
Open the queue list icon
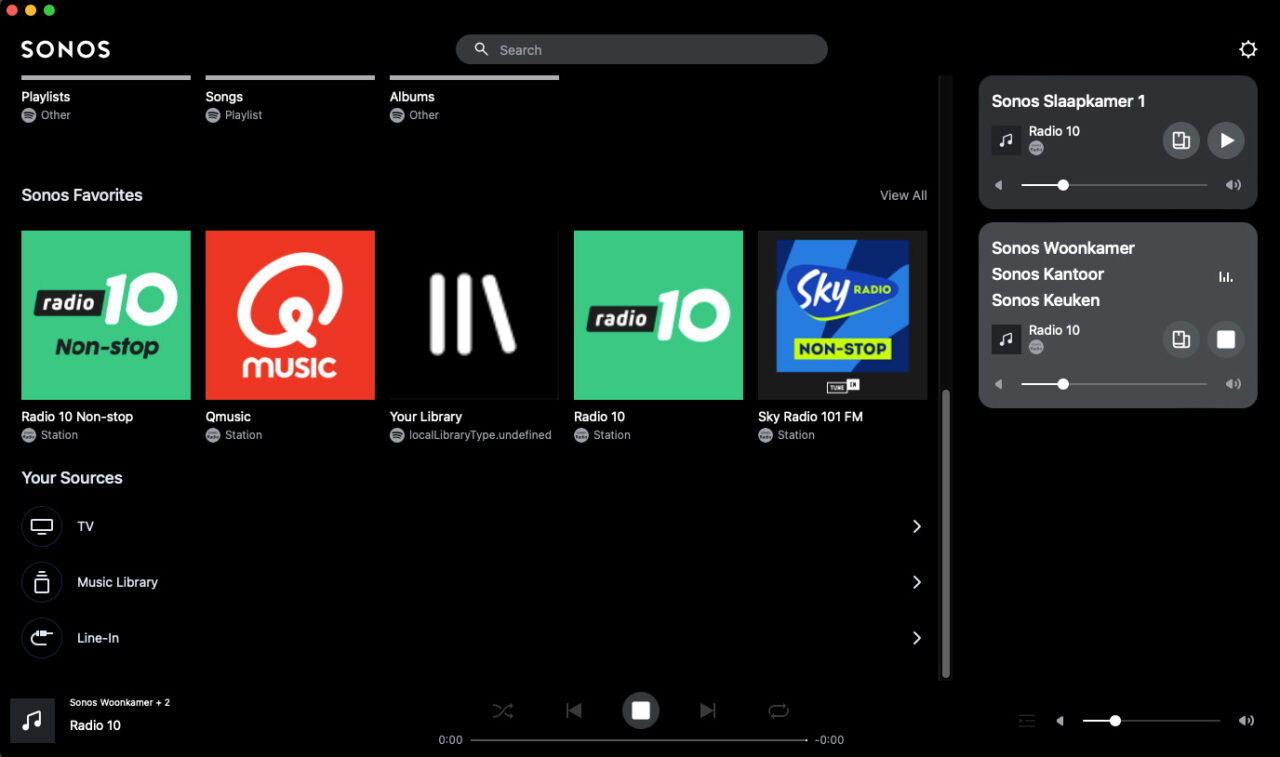1026,720
